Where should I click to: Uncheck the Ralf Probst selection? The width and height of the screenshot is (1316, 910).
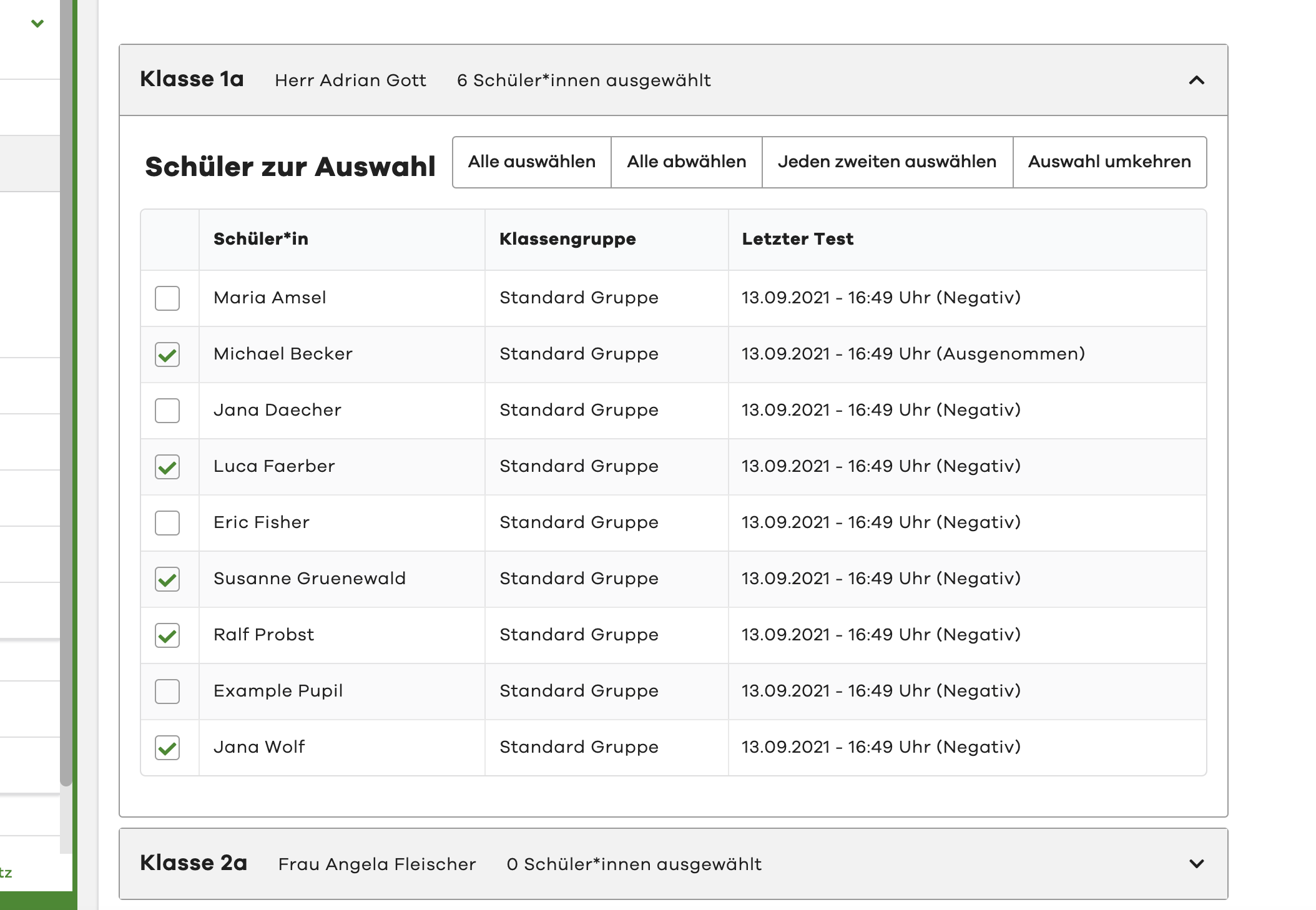[x=167, y=635]
